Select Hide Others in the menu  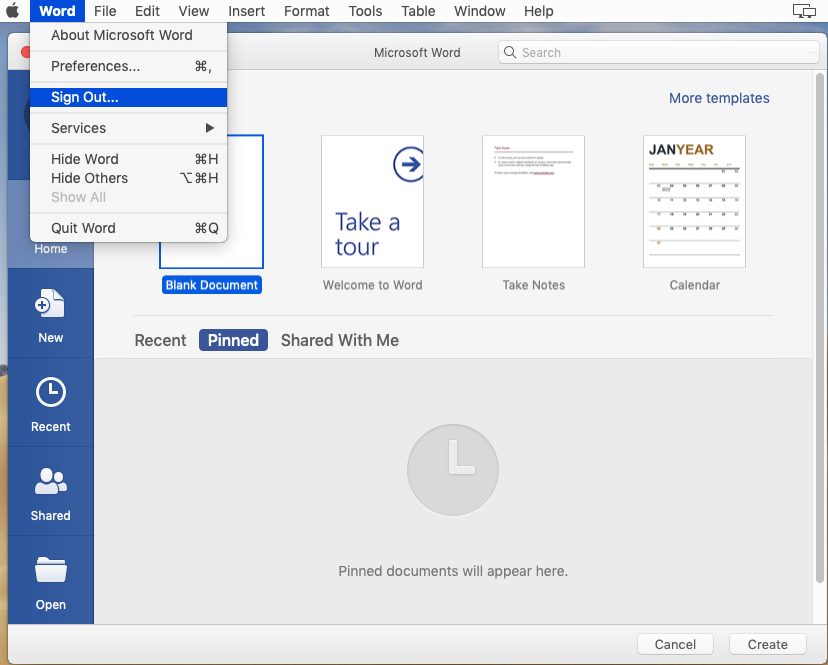point(128,178)
